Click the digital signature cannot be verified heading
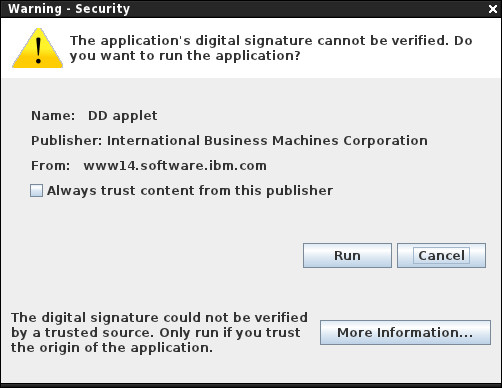Image resolution: width=502 pixels, height=388 pixels. pos(271,48)
